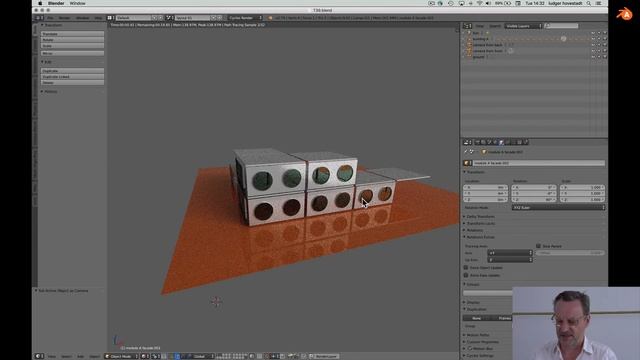Collapse the Transform section in tool shelf
The image size is (640, 360).
(x=52, y=25)
